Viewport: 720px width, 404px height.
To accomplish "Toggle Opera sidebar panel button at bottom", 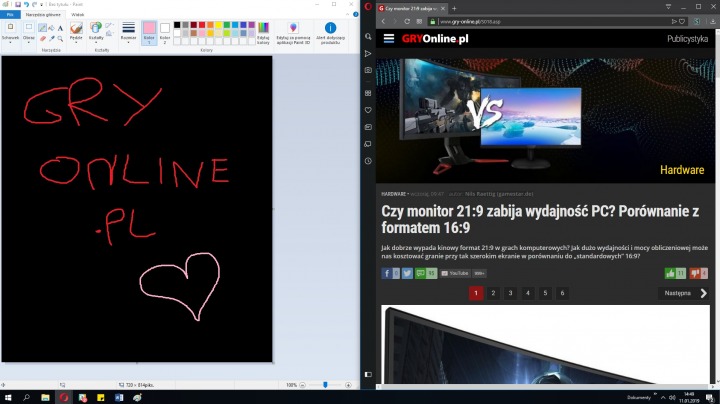I will 368,375.
